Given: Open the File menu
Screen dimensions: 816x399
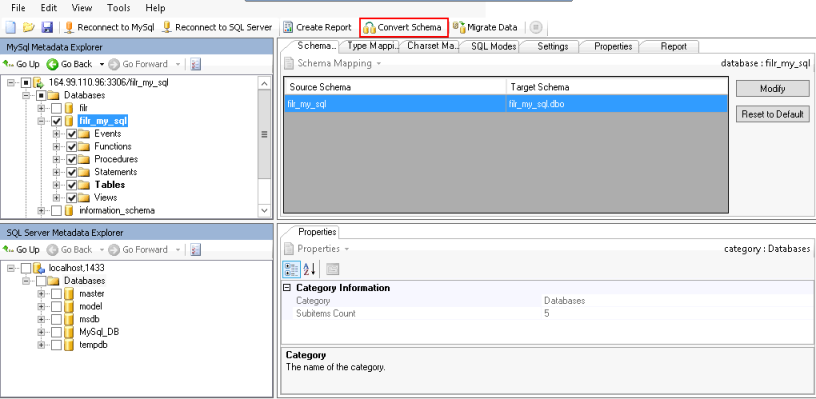Looking at the screenshot, I should tap(18, 8).
